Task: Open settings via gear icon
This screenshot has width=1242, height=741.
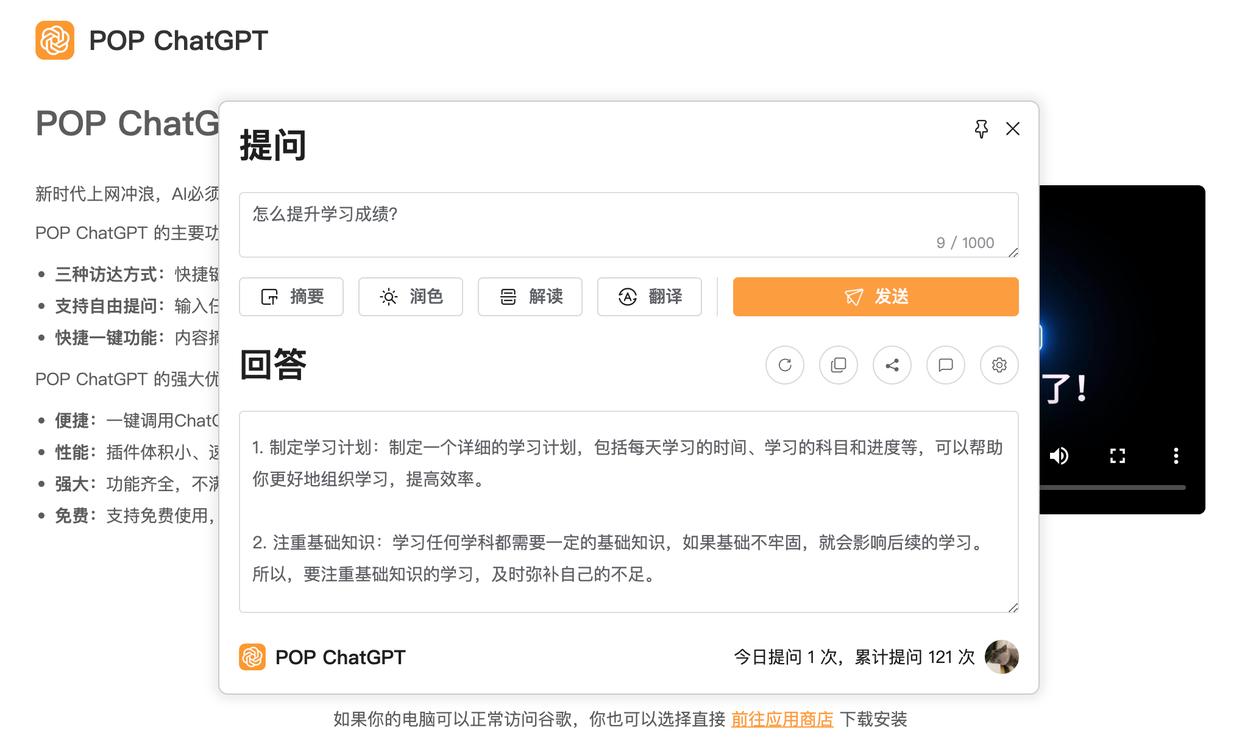Action: (x=999, y=365)
